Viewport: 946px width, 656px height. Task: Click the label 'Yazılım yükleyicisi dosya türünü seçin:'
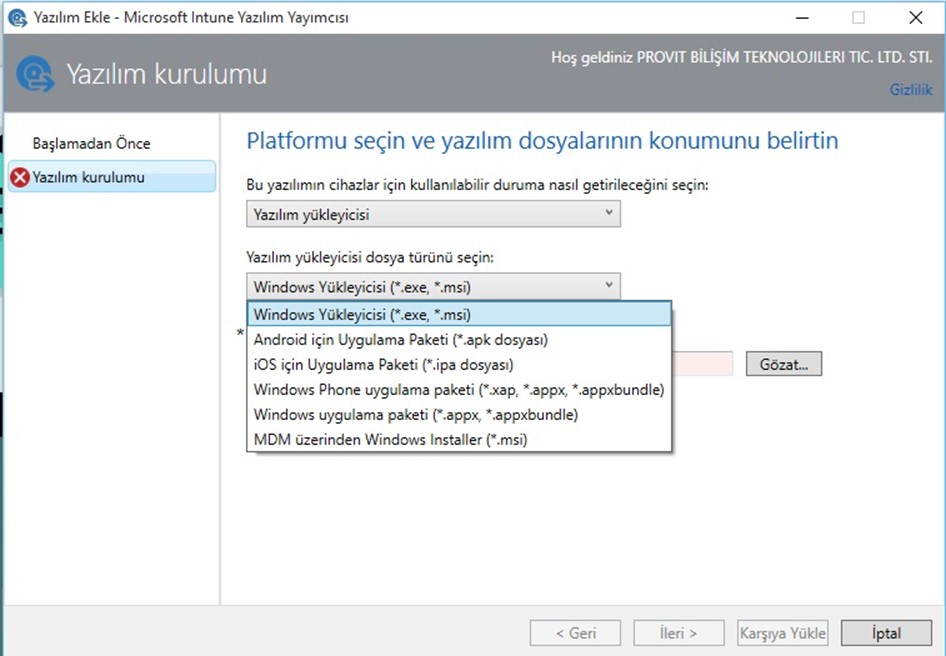click(370, 258)
